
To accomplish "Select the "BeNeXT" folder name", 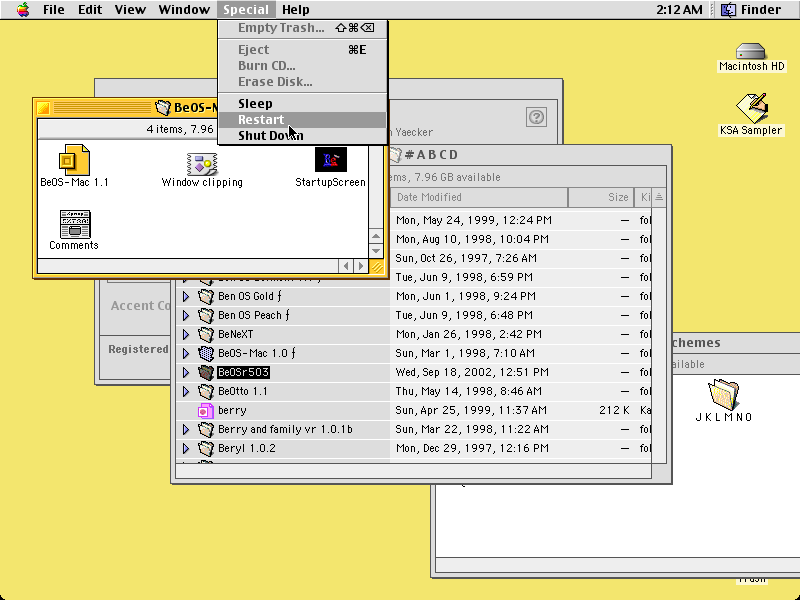I will pyautogui.click(x=236, y=334).
